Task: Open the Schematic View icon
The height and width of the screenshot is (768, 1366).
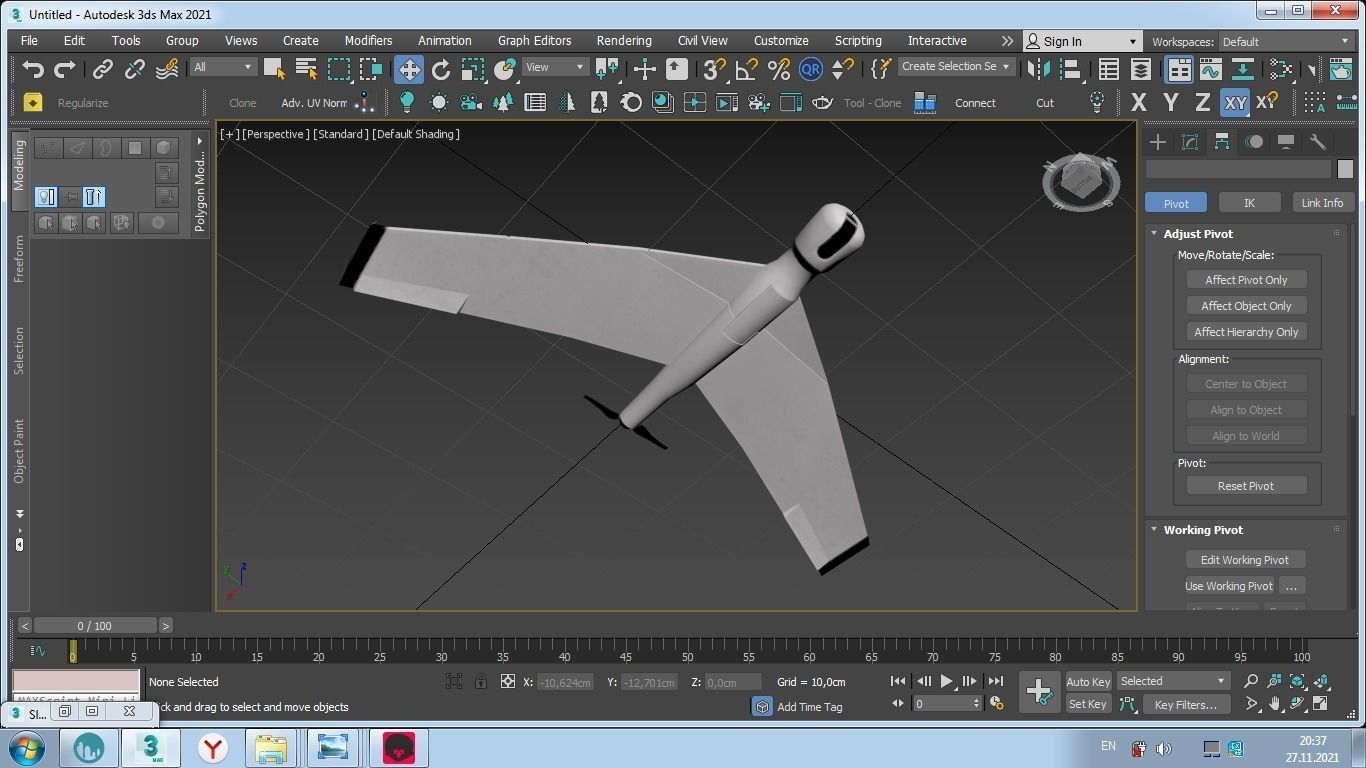Action: 1242,69
